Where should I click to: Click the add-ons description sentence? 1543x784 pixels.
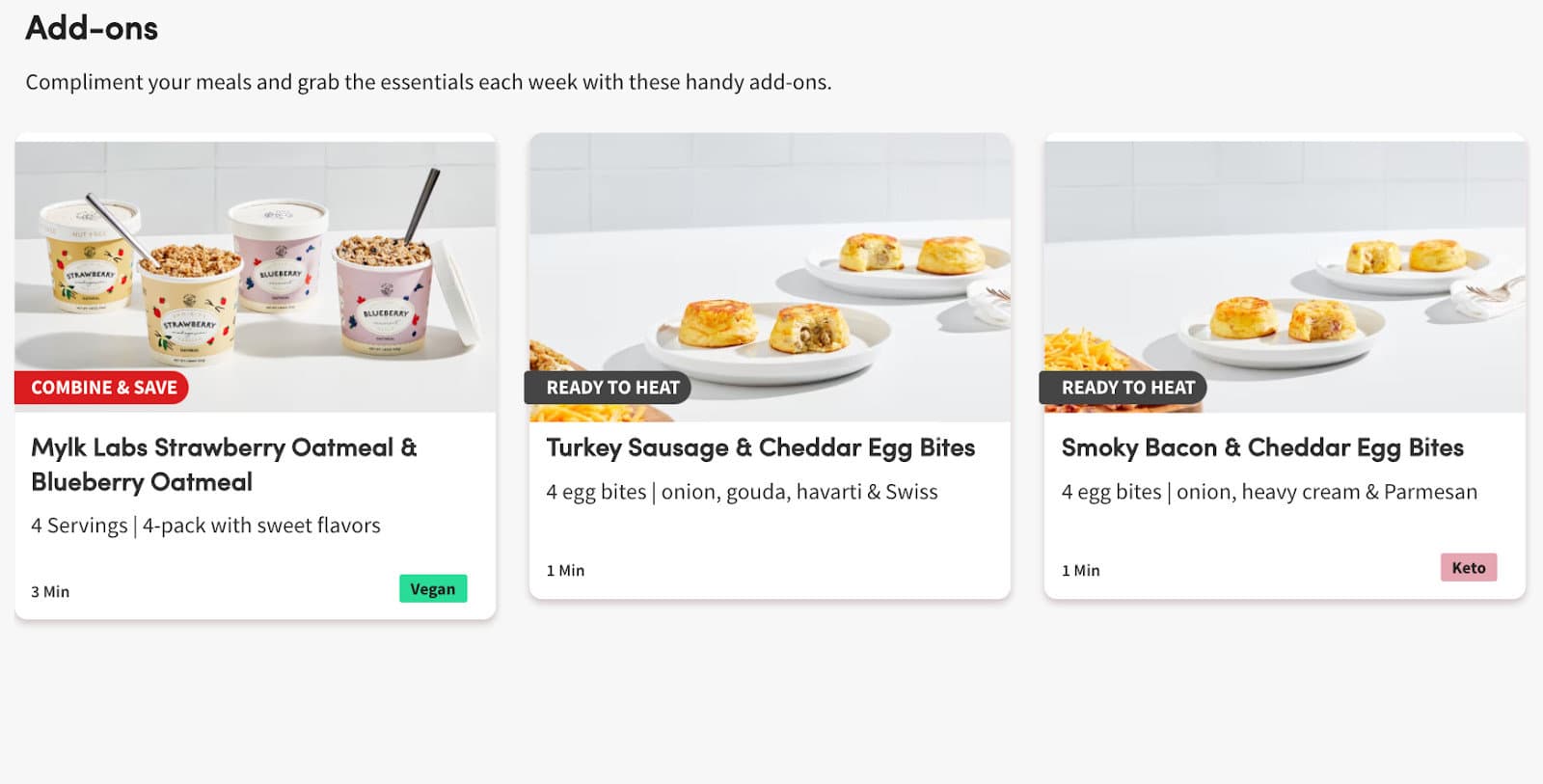pos(428,82)
